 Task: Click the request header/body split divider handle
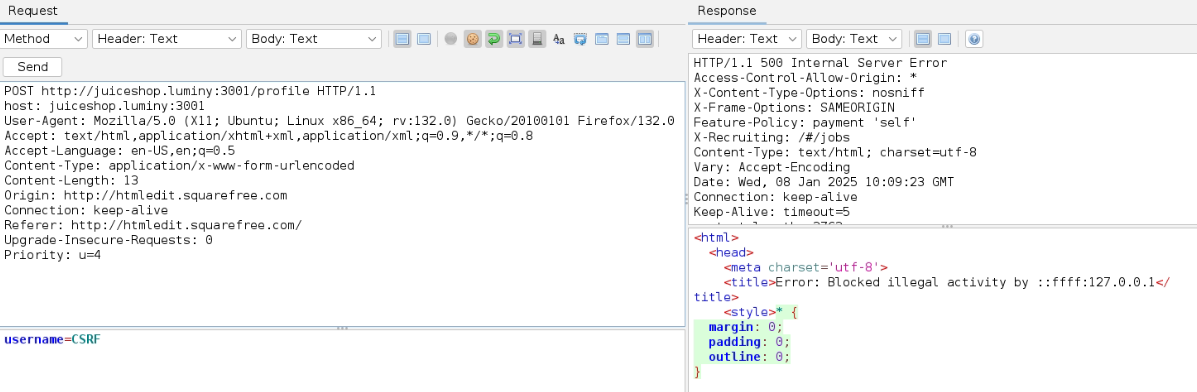click(x=342, y=328)
